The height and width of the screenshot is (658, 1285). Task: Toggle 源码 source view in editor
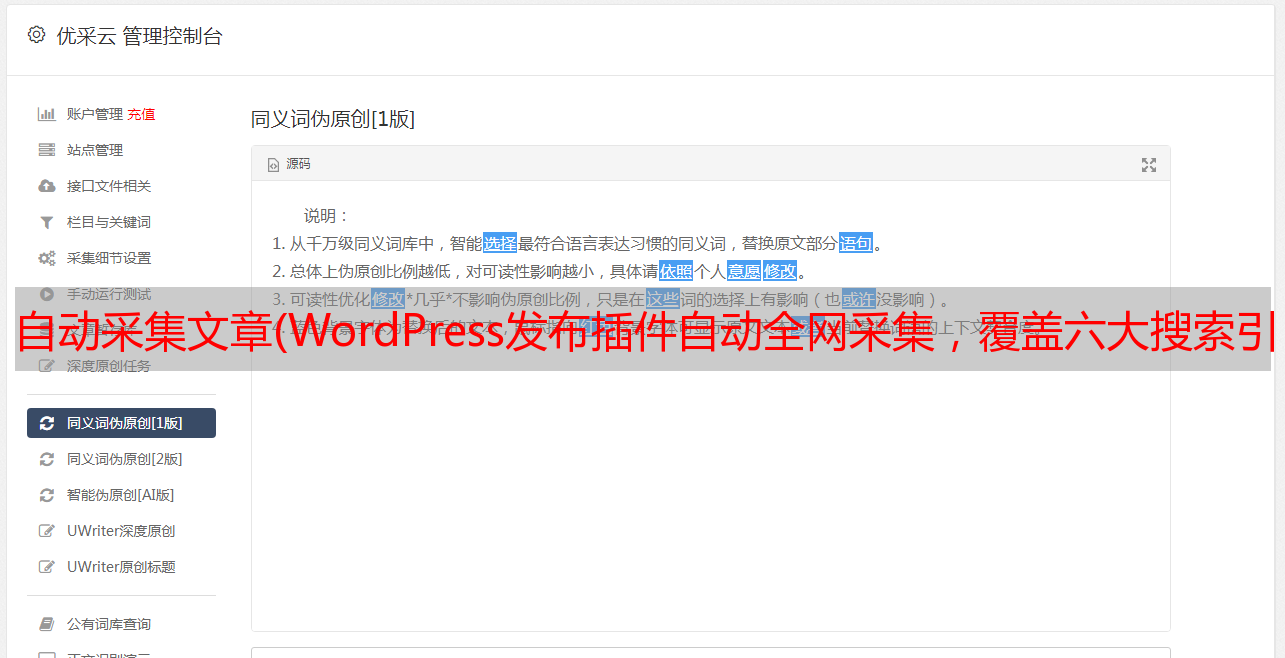[289, 164]
